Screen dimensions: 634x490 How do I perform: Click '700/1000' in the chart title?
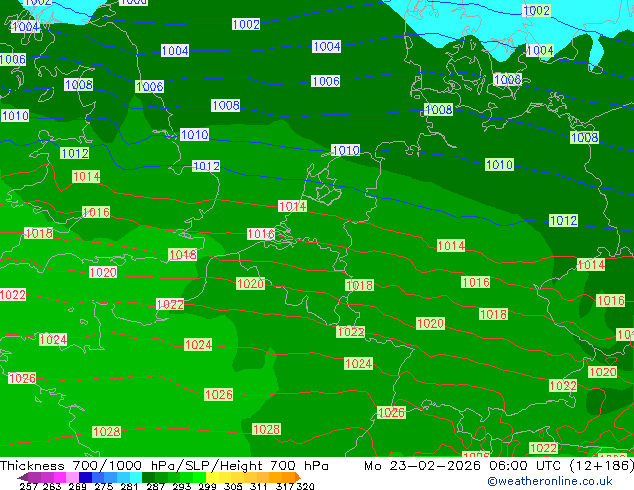point(107,466)
